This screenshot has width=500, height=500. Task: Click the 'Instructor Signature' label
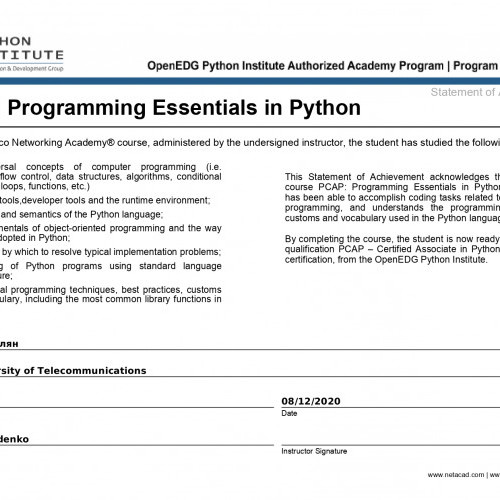(314, 451)
